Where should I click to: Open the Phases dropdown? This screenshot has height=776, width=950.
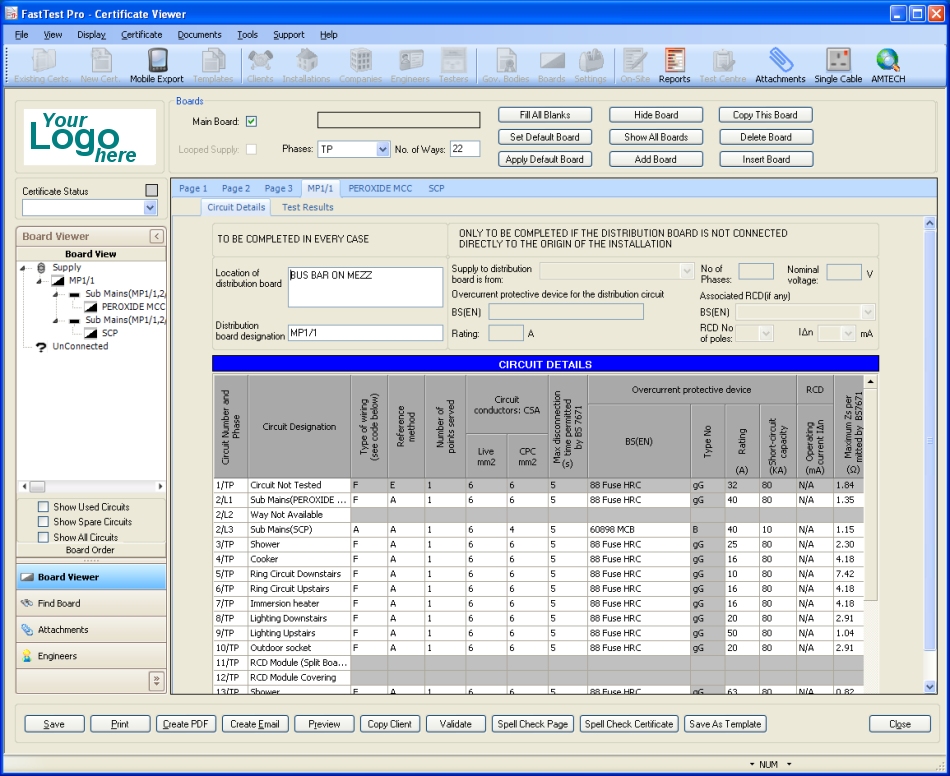pyautogui.click(x=382, y=149)
